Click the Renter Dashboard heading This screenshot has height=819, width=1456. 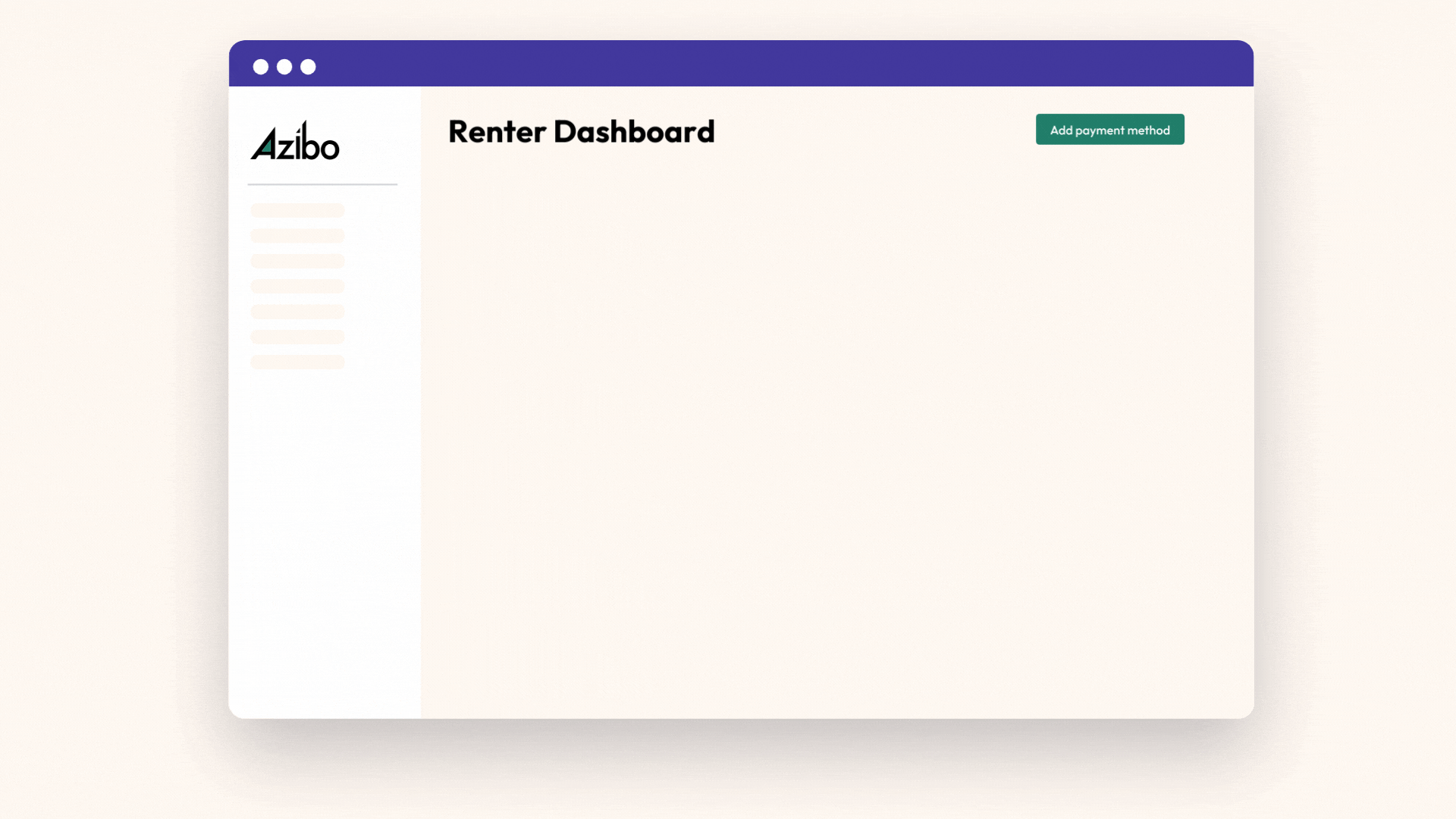tap(581, 131)
